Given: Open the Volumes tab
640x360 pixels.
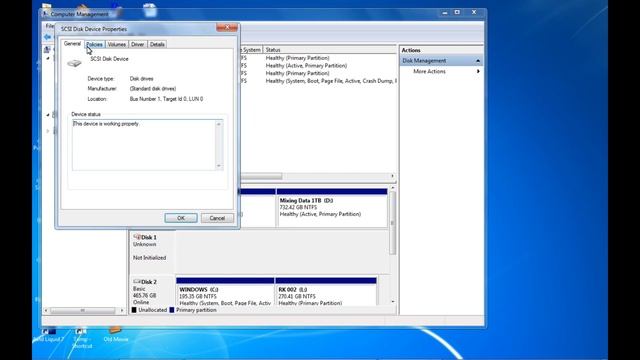Looking at the screenshot, I should click(x=116, y=44).
